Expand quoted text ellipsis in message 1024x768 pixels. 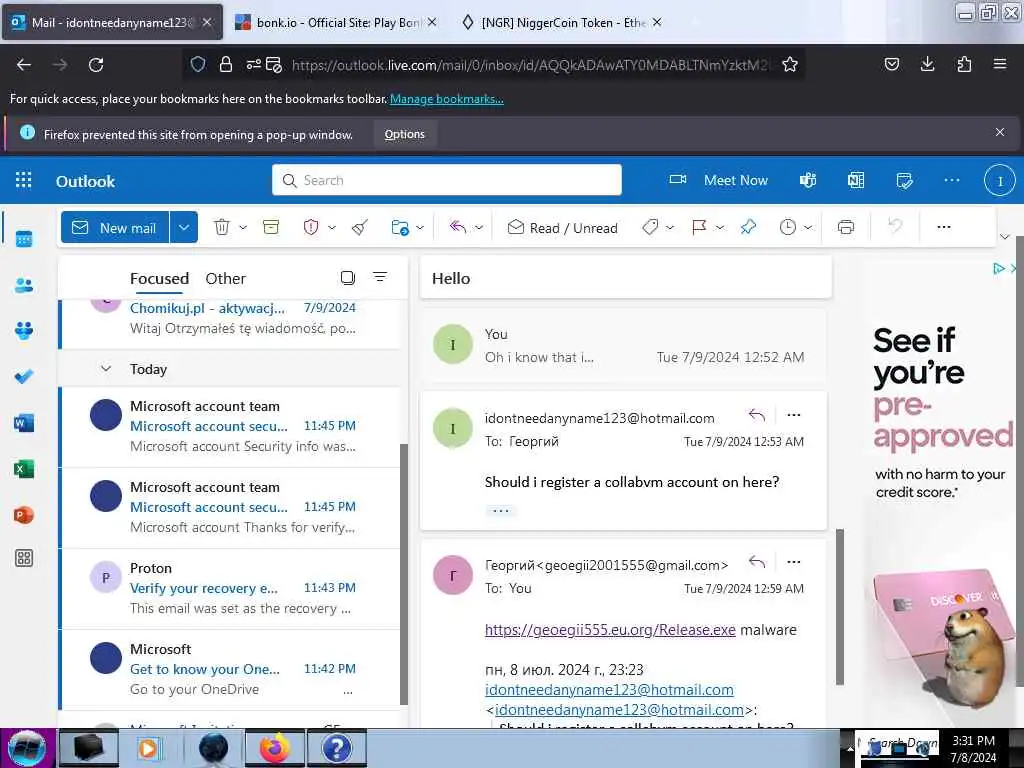coord(501,510)
